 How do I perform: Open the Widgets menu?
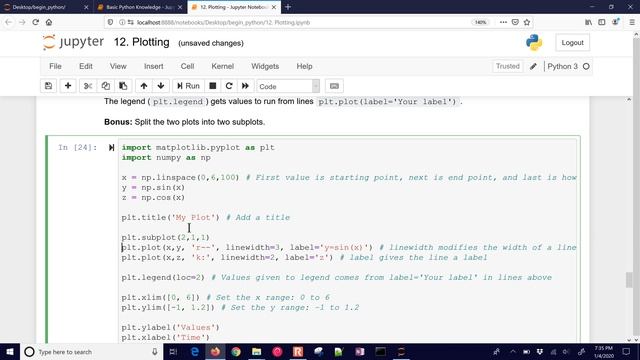(265, 66)
